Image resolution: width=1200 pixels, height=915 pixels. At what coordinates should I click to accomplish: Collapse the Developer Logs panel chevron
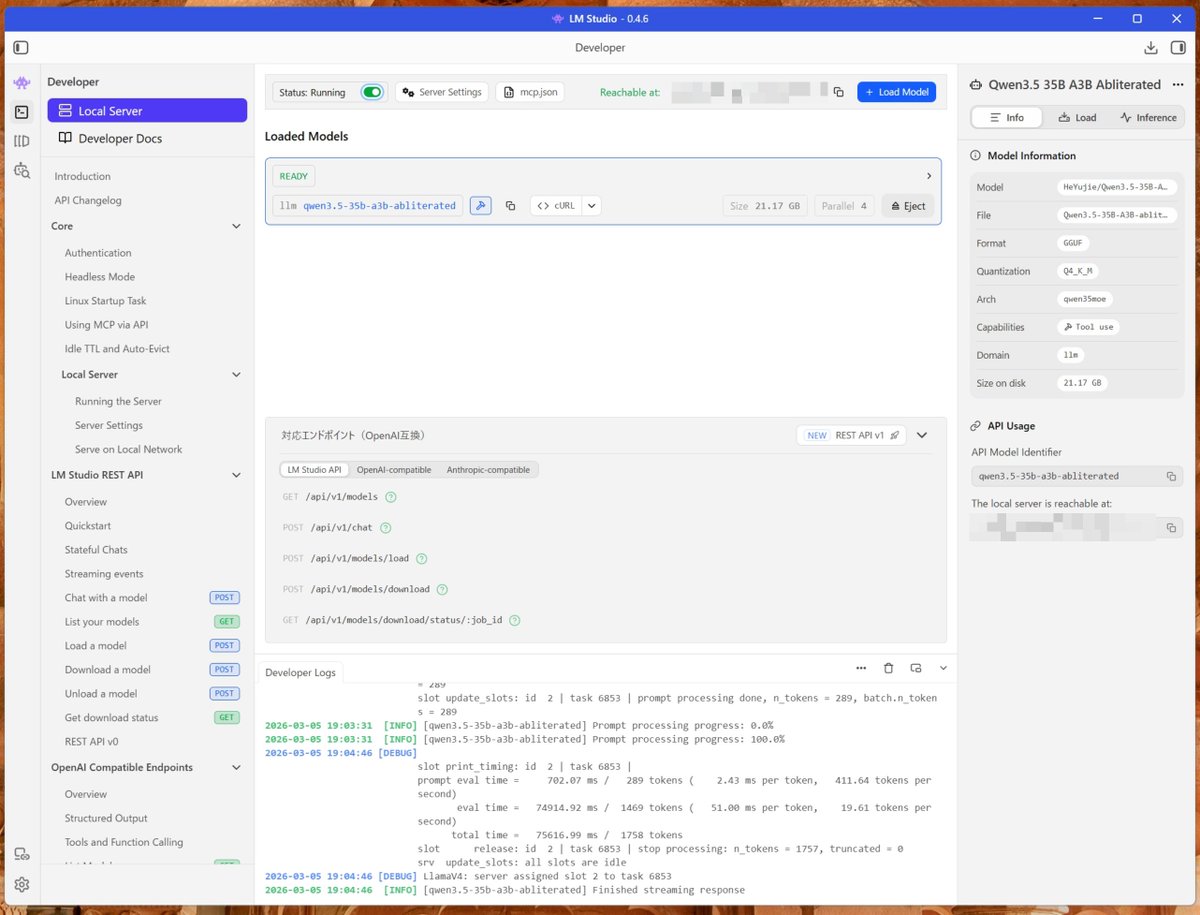[942, 668]
